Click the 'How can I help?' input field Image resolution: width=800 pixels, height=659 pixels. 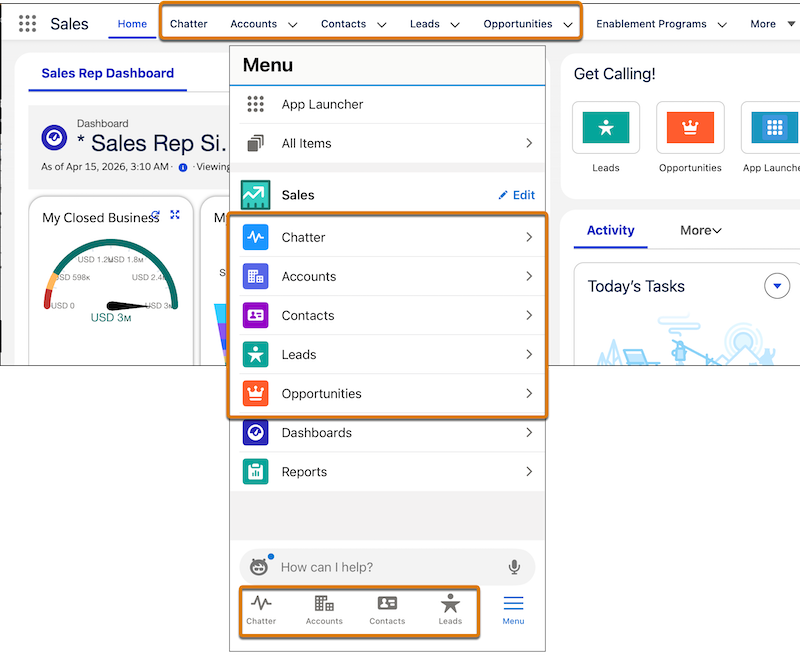(387, 567)
